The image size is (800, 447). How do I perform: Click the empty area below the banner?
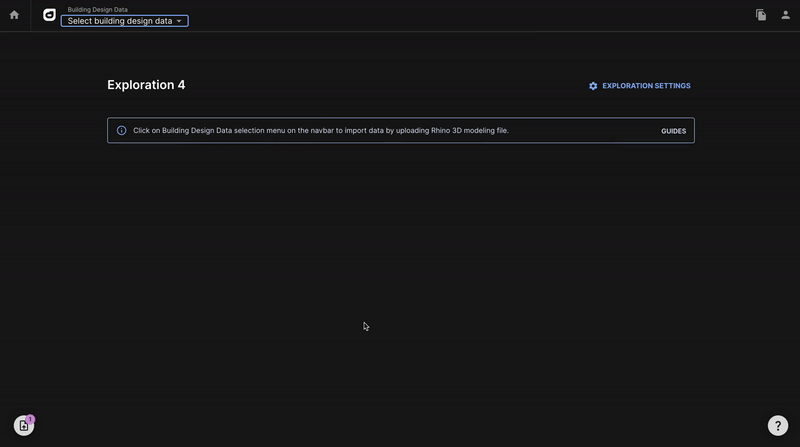[x=400, y=260]
